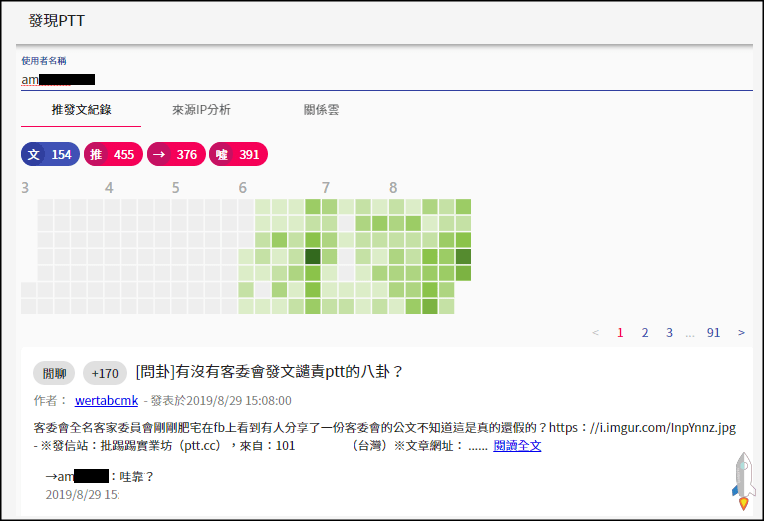
Task: Click the rocket scroll-to-top icon
Action: (743, 481)
